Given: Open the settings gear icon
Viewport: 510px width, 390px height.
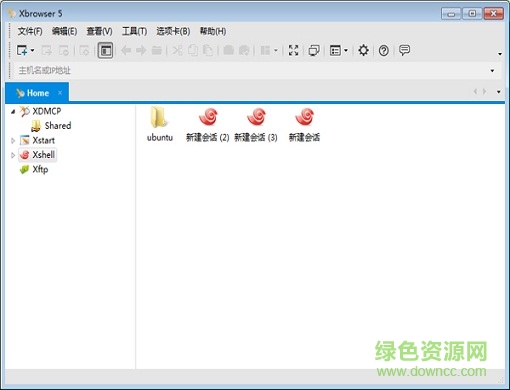Looking at the screenshot, I should [x=363, y=51].
